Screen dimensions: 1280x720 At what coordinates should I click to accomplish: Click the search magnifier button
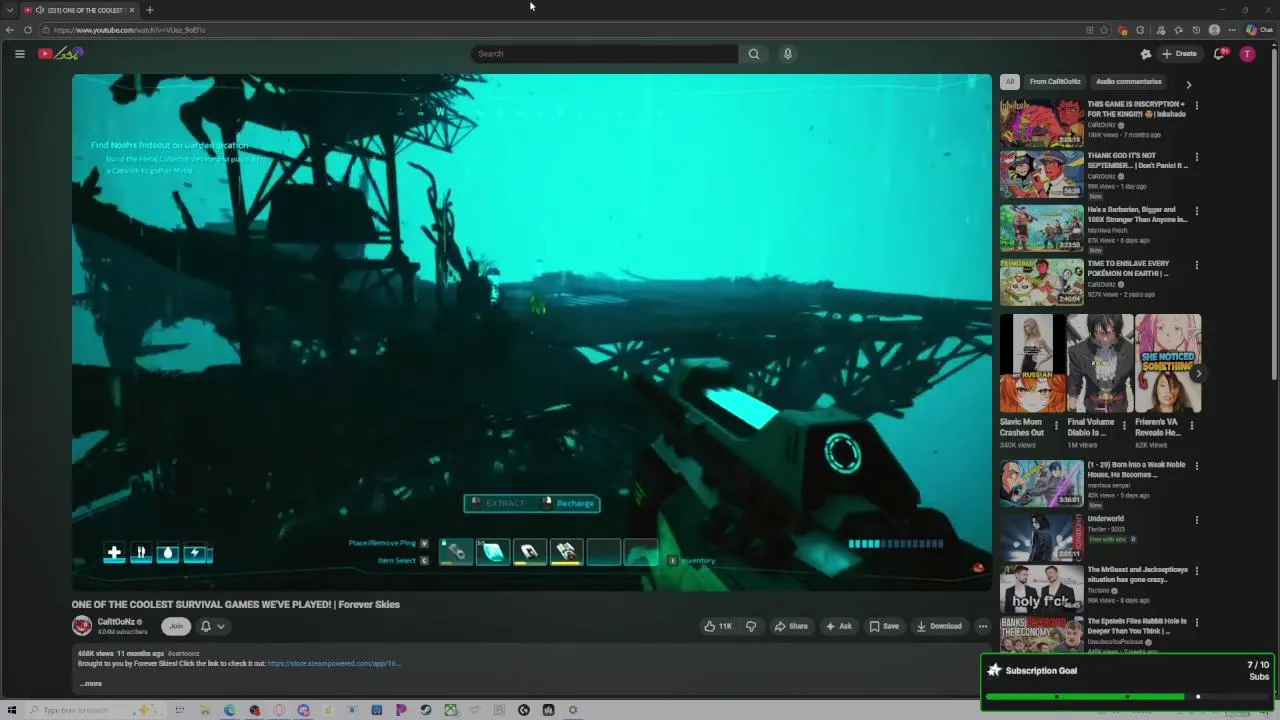(x=753, y=54)
